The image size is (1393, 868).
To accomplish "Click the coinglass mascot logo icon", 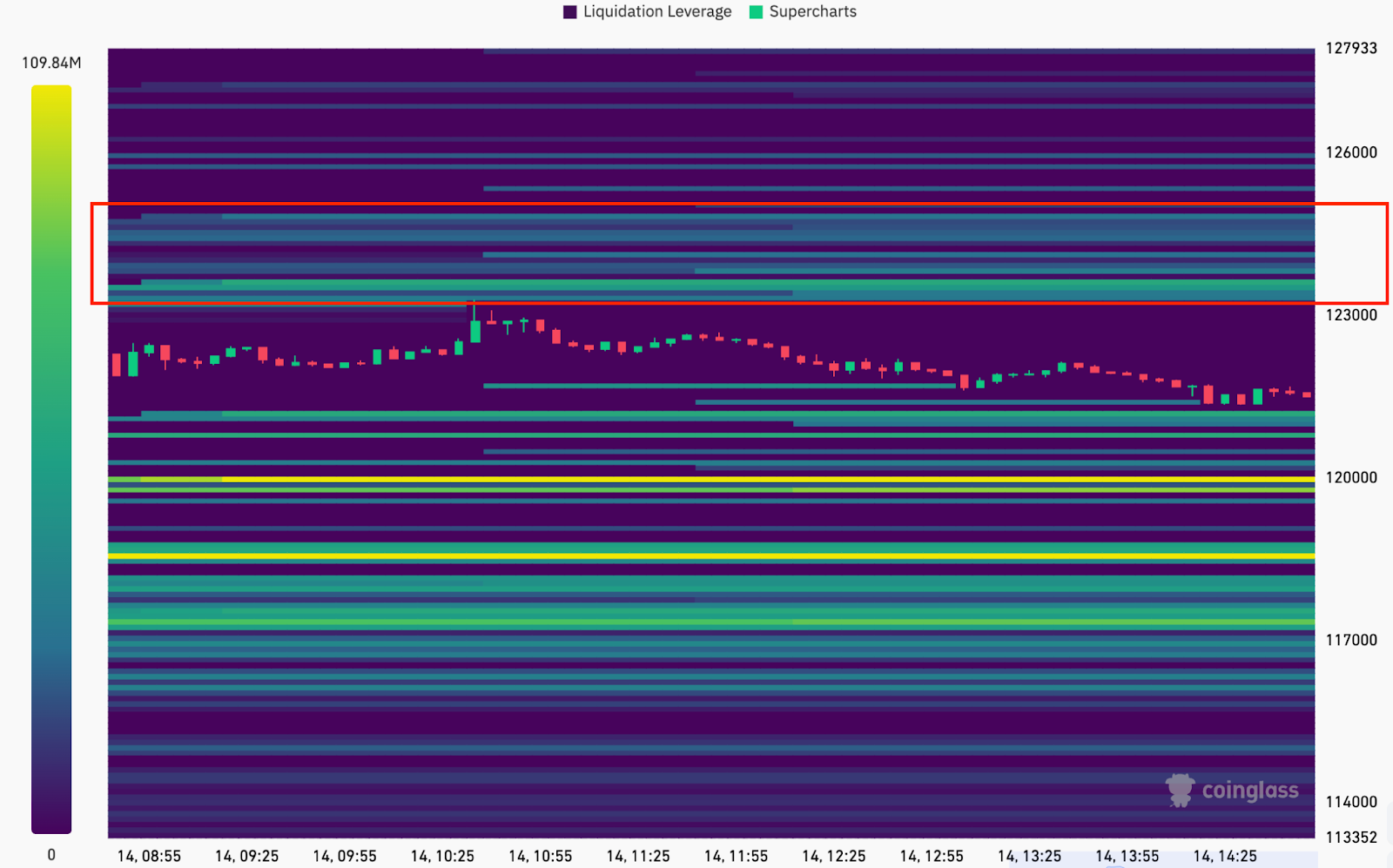I will 1180,791.
